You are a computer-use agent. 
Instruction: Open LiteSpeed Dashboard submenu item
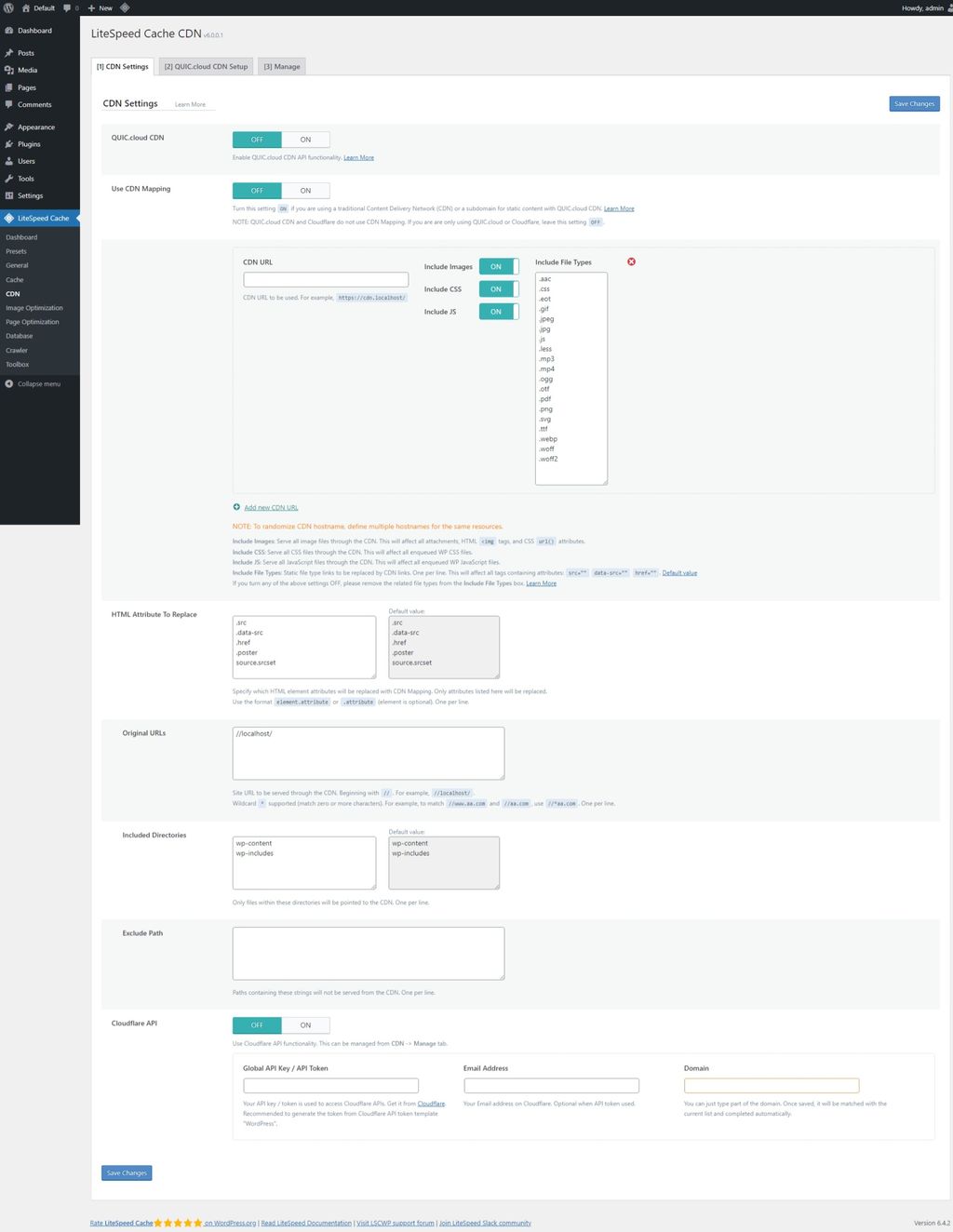pos(21,237)
